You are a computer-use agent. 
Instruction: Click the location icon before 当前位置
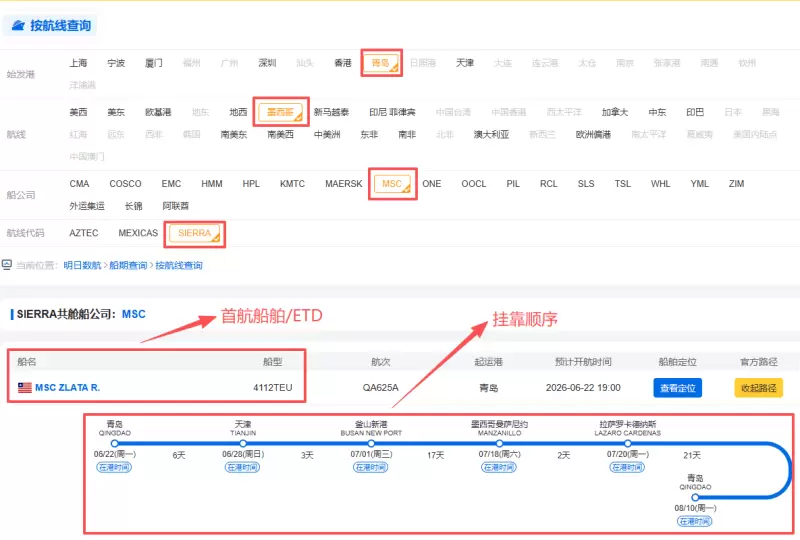pos(7,264)
